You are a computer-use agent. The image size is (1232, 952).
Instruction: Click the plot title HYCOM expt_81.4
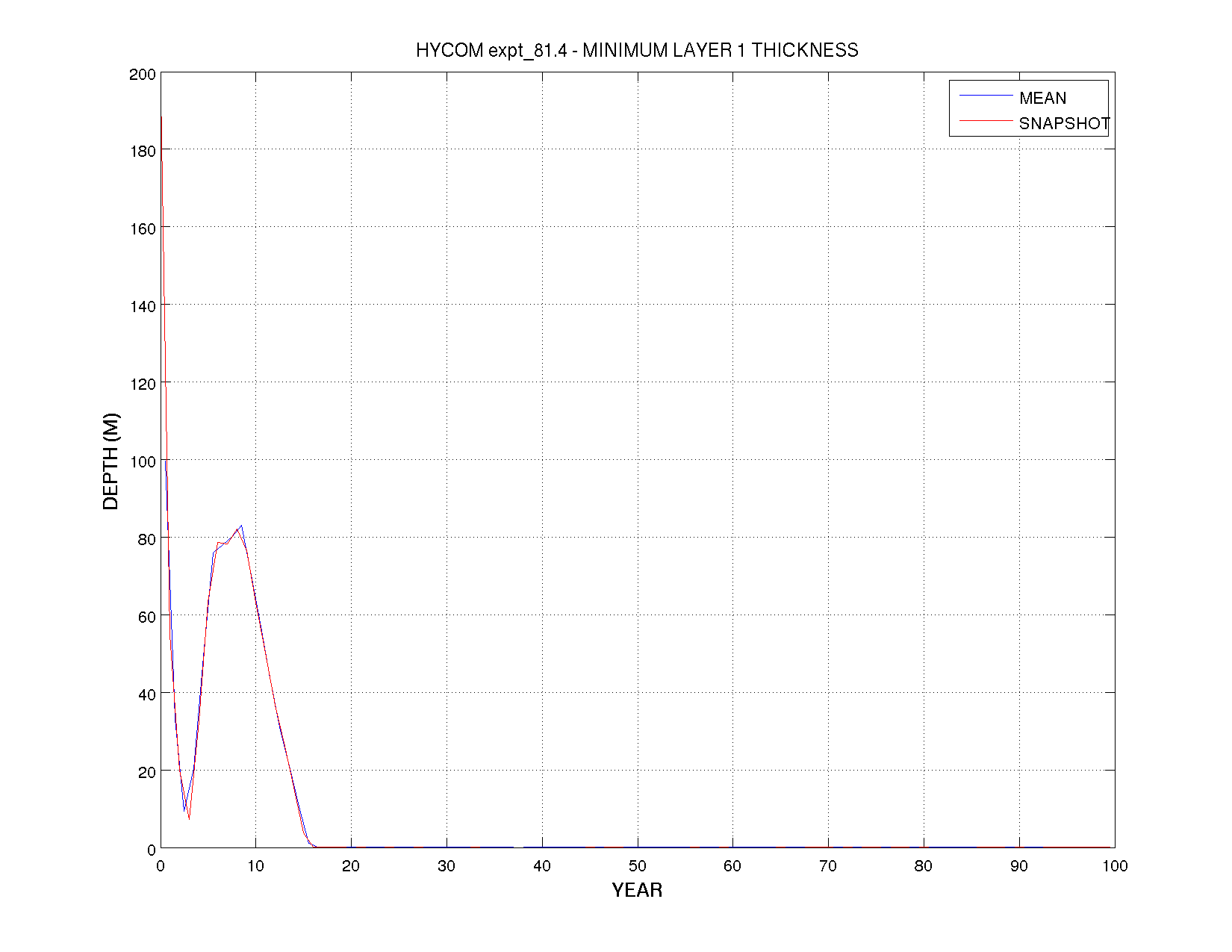(637, 50)
